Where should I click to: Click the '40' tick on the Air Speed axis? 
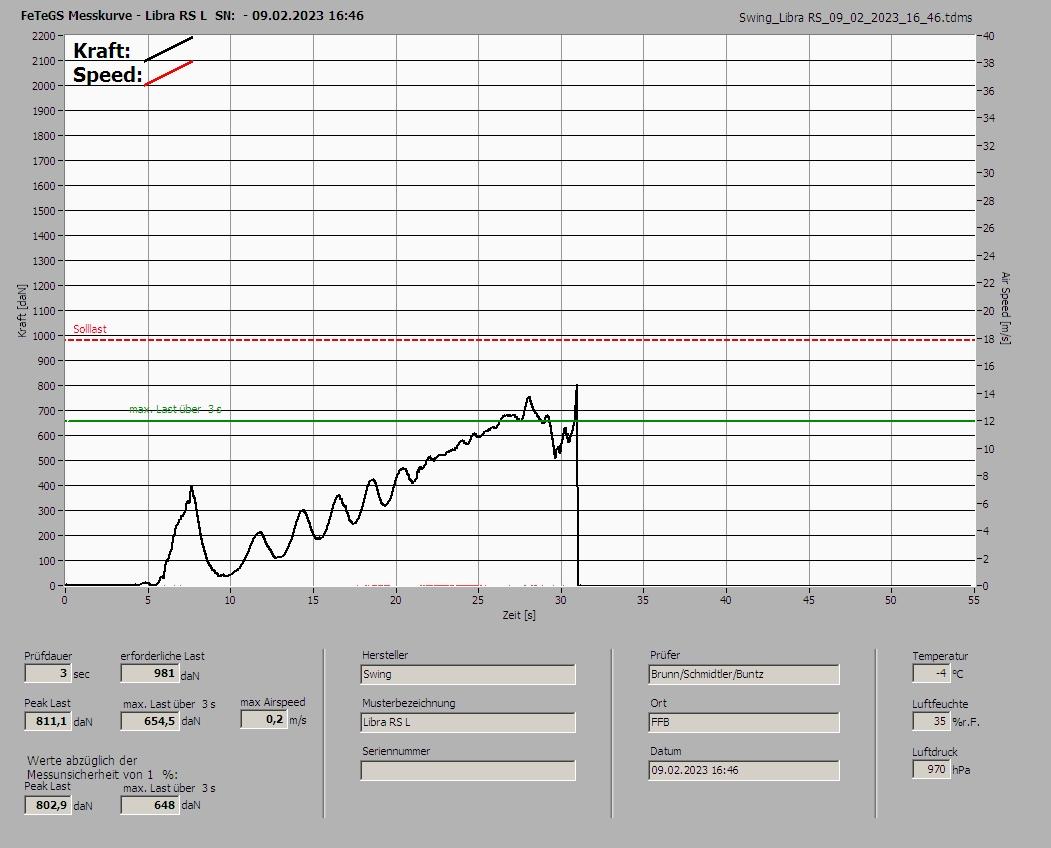pos(989,36)
